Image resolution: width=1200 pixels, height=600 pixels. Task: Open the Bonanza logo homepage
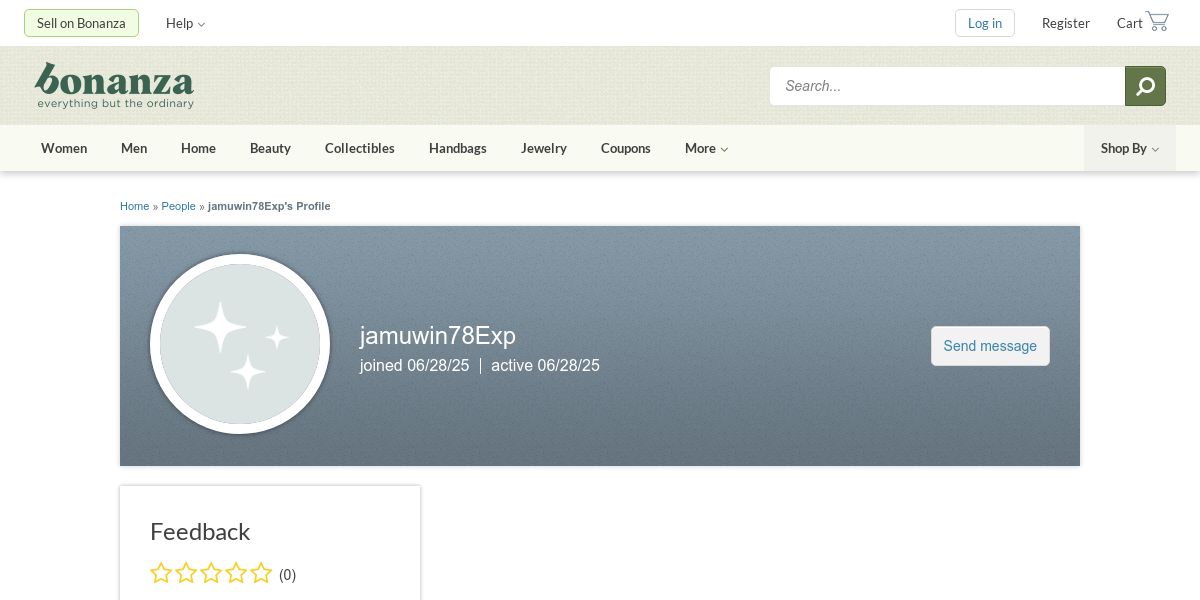114,85
